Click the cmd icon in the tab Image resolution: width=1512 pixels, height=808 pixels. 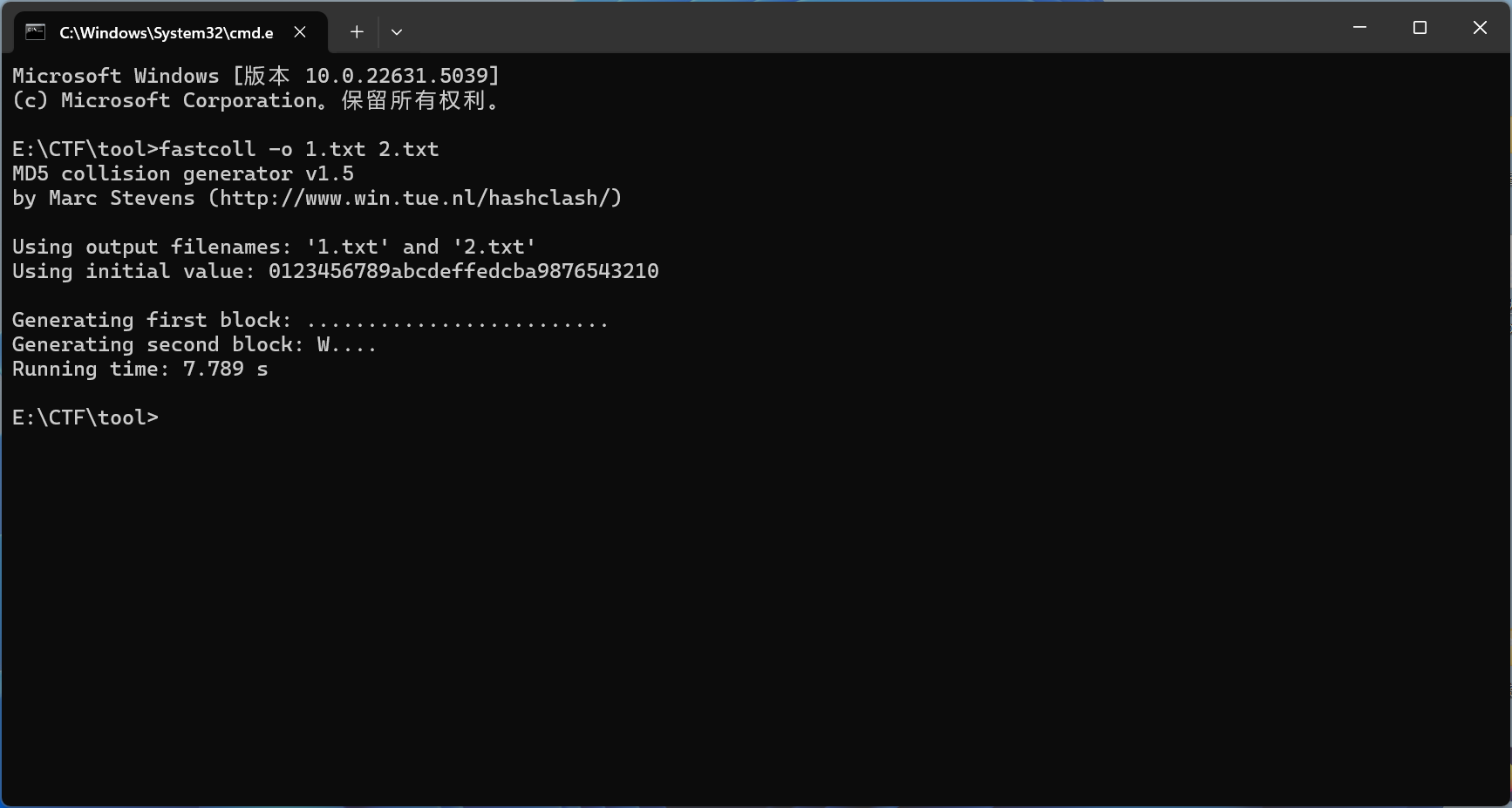click(x=35, y=32)
